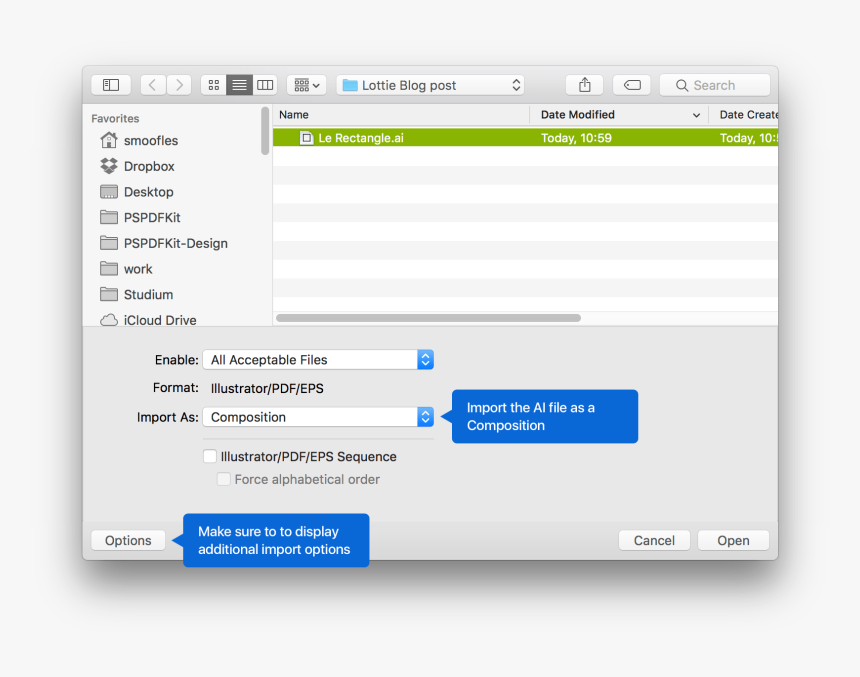Go back to previous folder
Screen dimensions: 860x677
(153, 85)
